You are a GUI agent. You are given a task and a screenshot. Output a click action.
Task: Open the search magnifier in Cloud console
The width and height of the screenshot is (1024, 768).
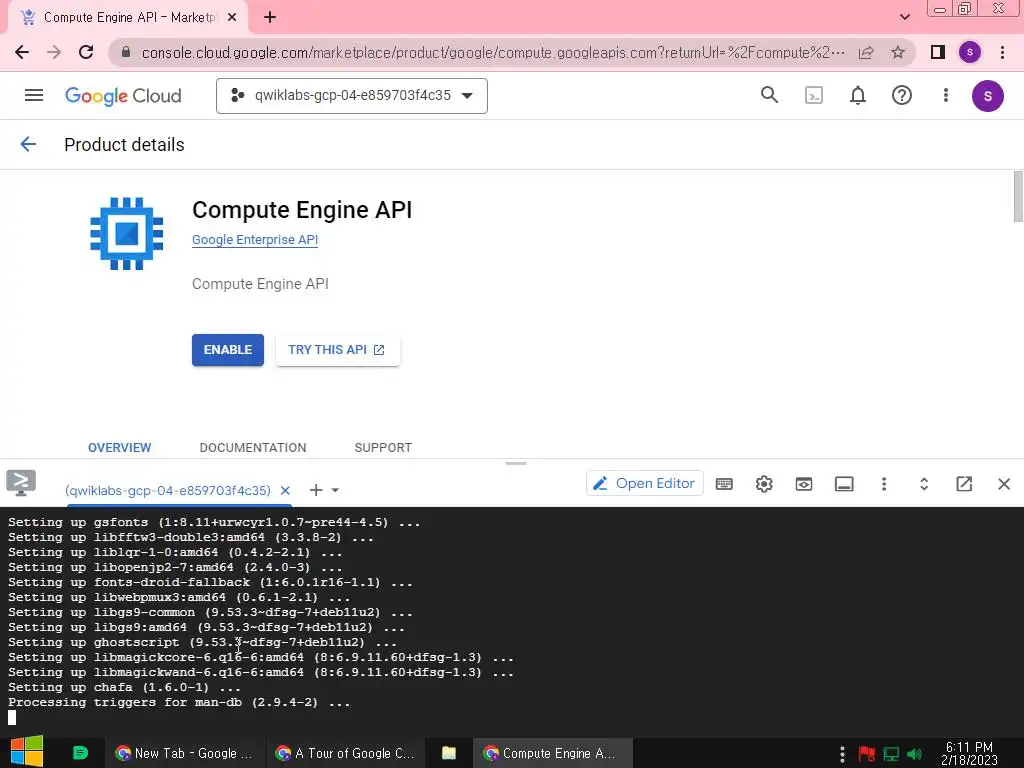[769, 95]
